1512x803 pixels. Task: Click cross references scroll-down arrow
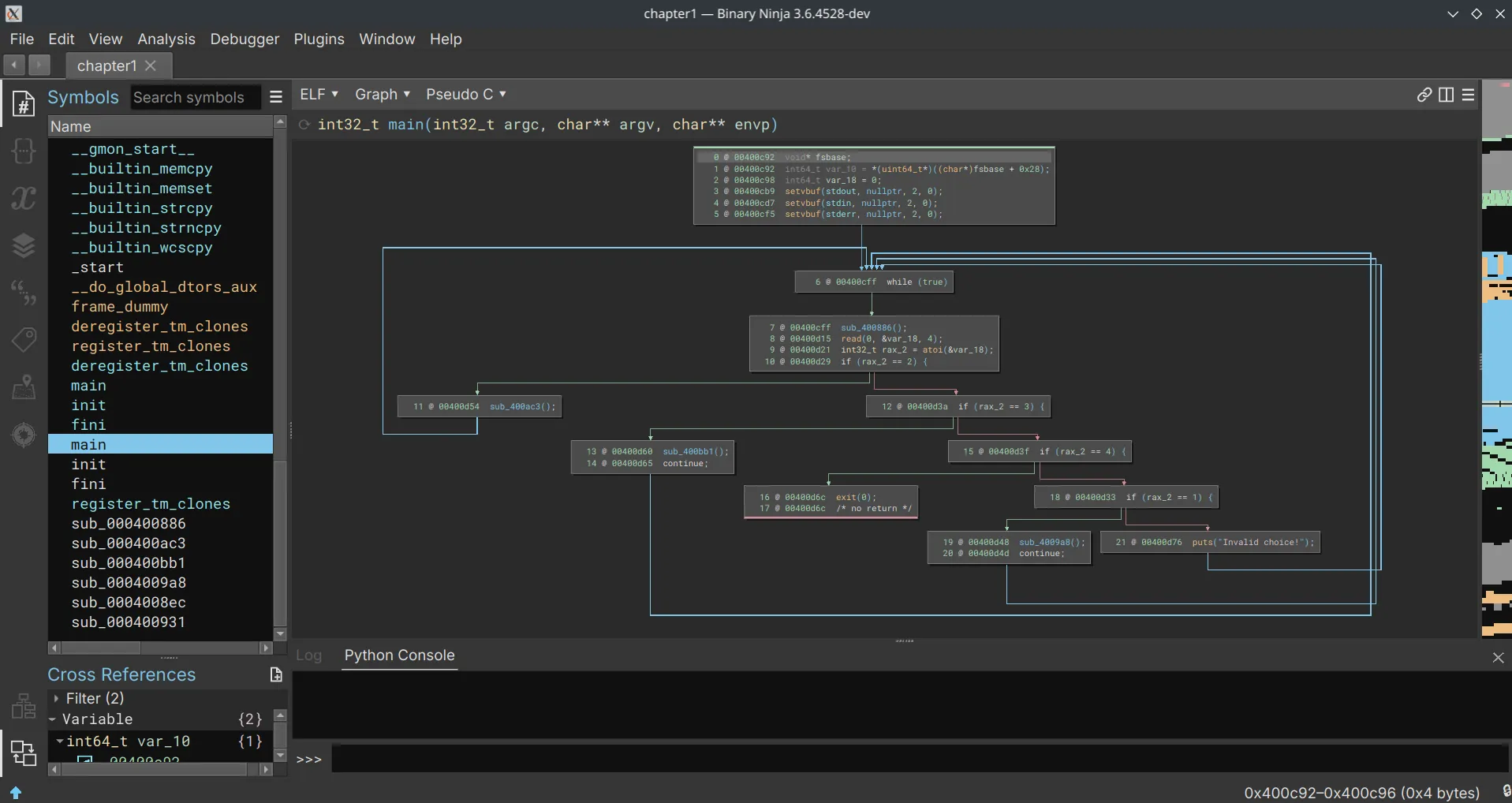(x=280, y=755)
